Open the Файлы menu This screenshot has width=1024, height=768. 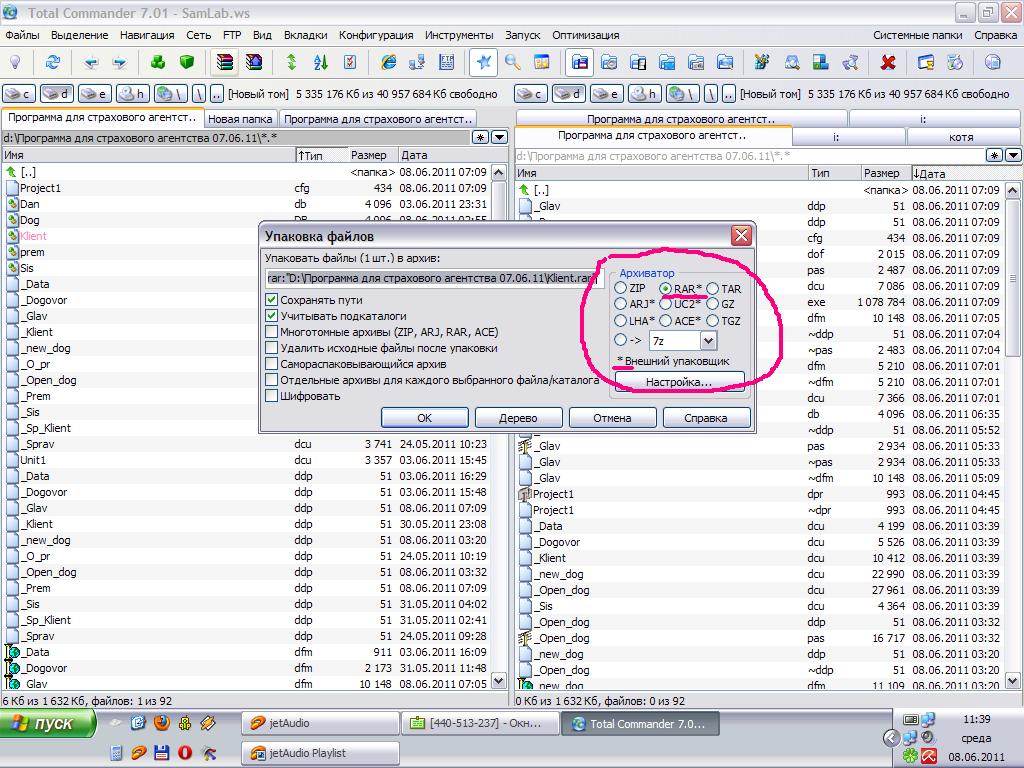pos(22,35)
